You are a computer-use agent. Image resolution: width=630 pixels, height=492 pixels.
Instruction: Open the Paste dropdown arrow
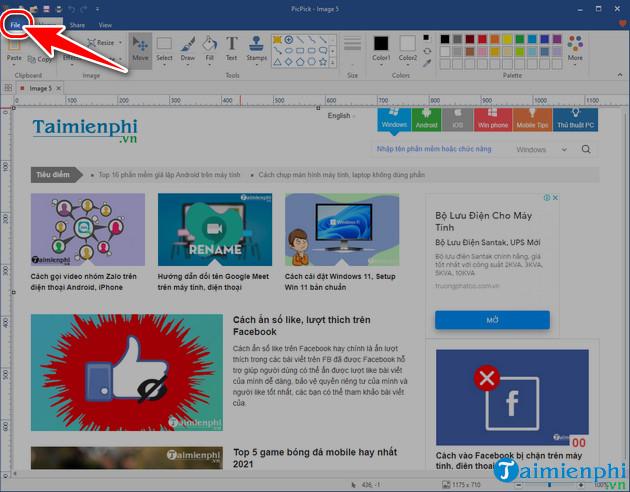click(x=14, y=65)
